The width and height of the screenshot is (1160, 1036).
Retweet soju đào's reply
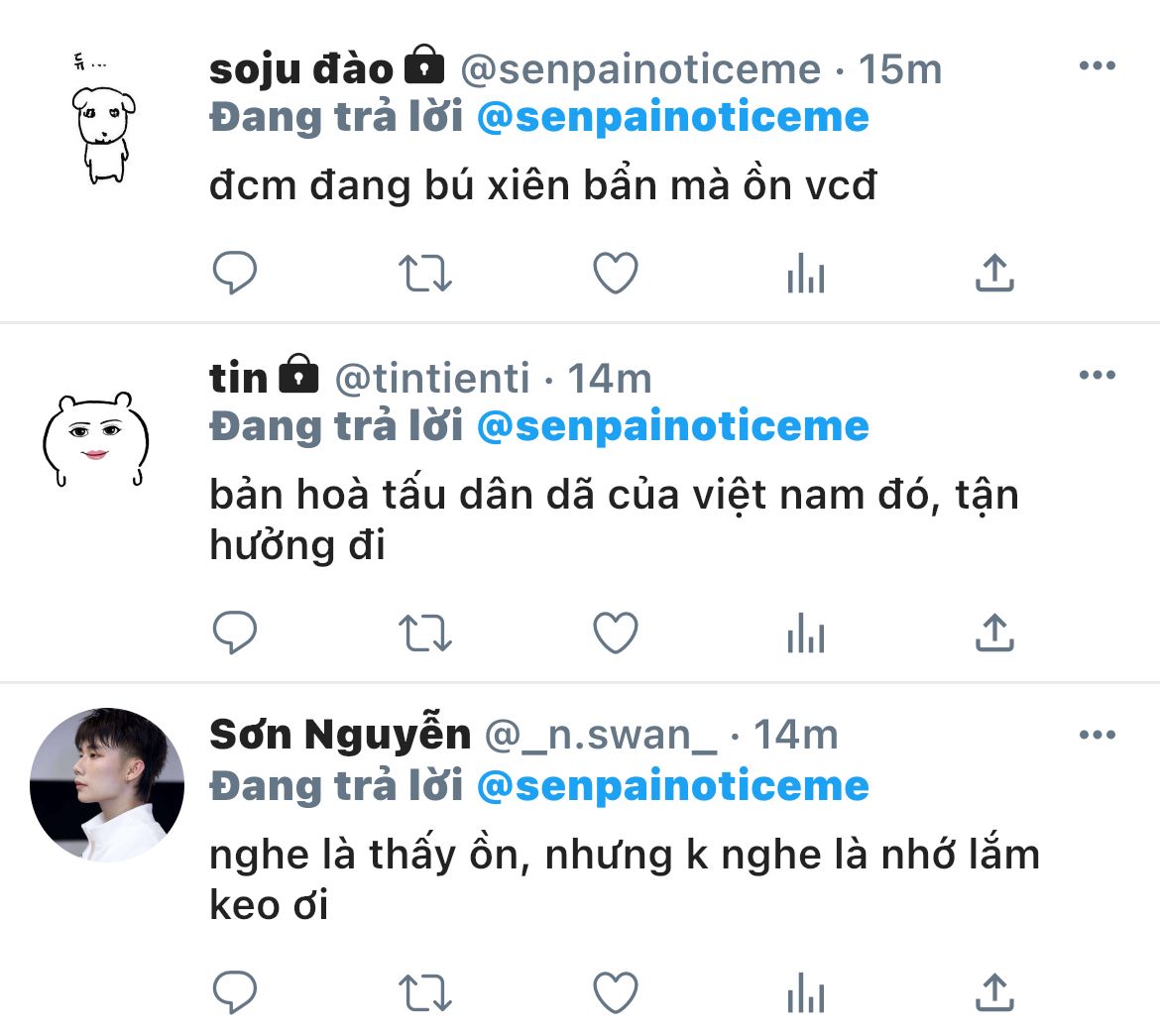424,273
